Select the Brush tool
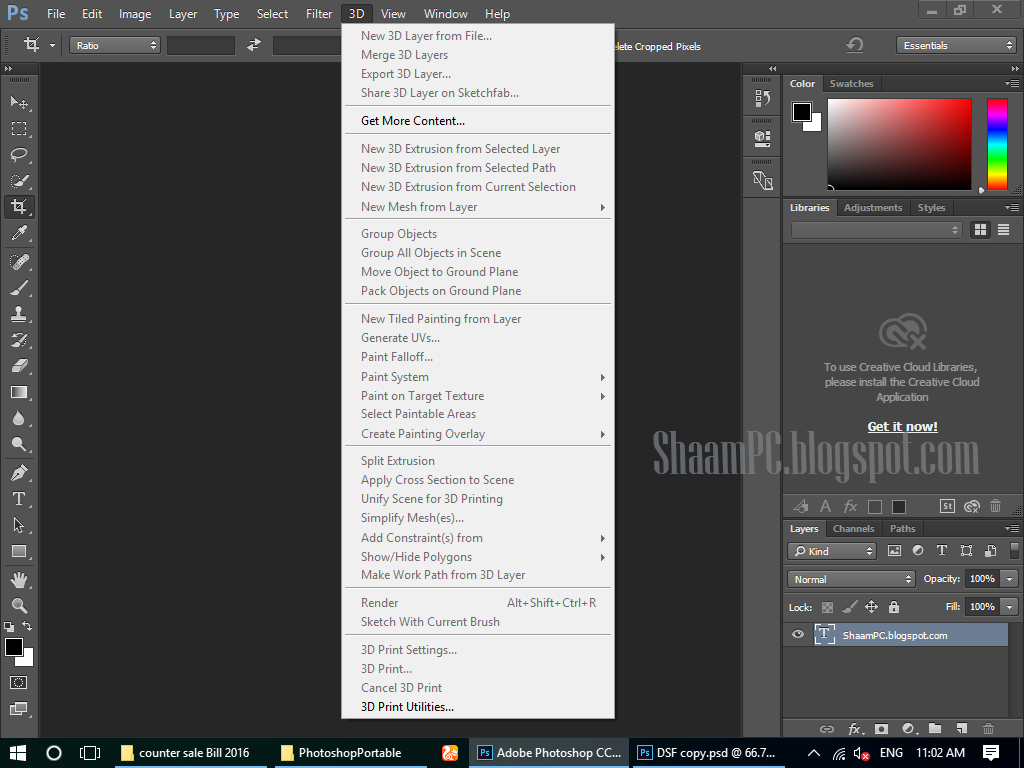Viewport: 1024px width, 768px height. (x=19, y=288)
